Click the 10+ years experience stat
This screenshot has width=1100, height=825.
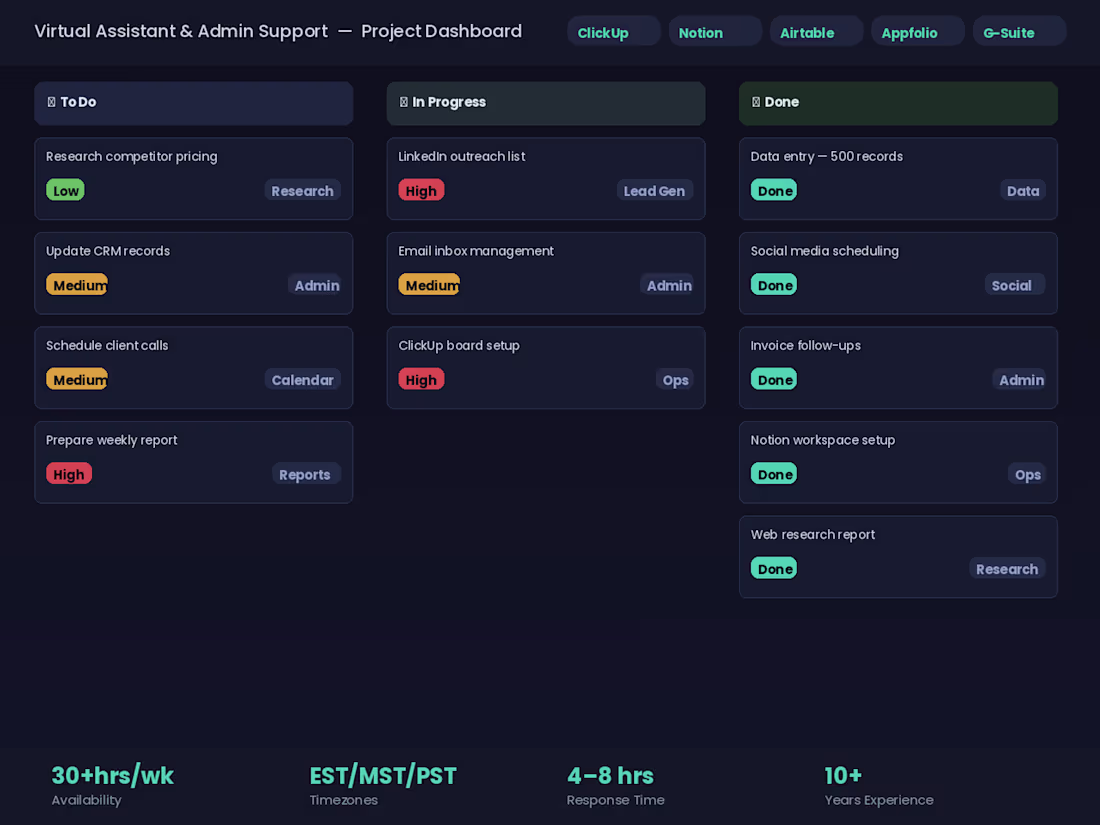coord(879,786)
